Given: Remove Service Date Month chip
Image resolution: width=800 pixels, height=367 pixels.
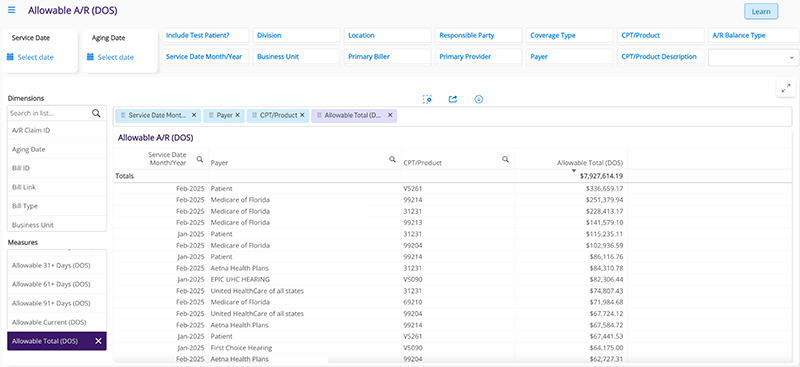Looking at the screenshot, I should [194, 115].
